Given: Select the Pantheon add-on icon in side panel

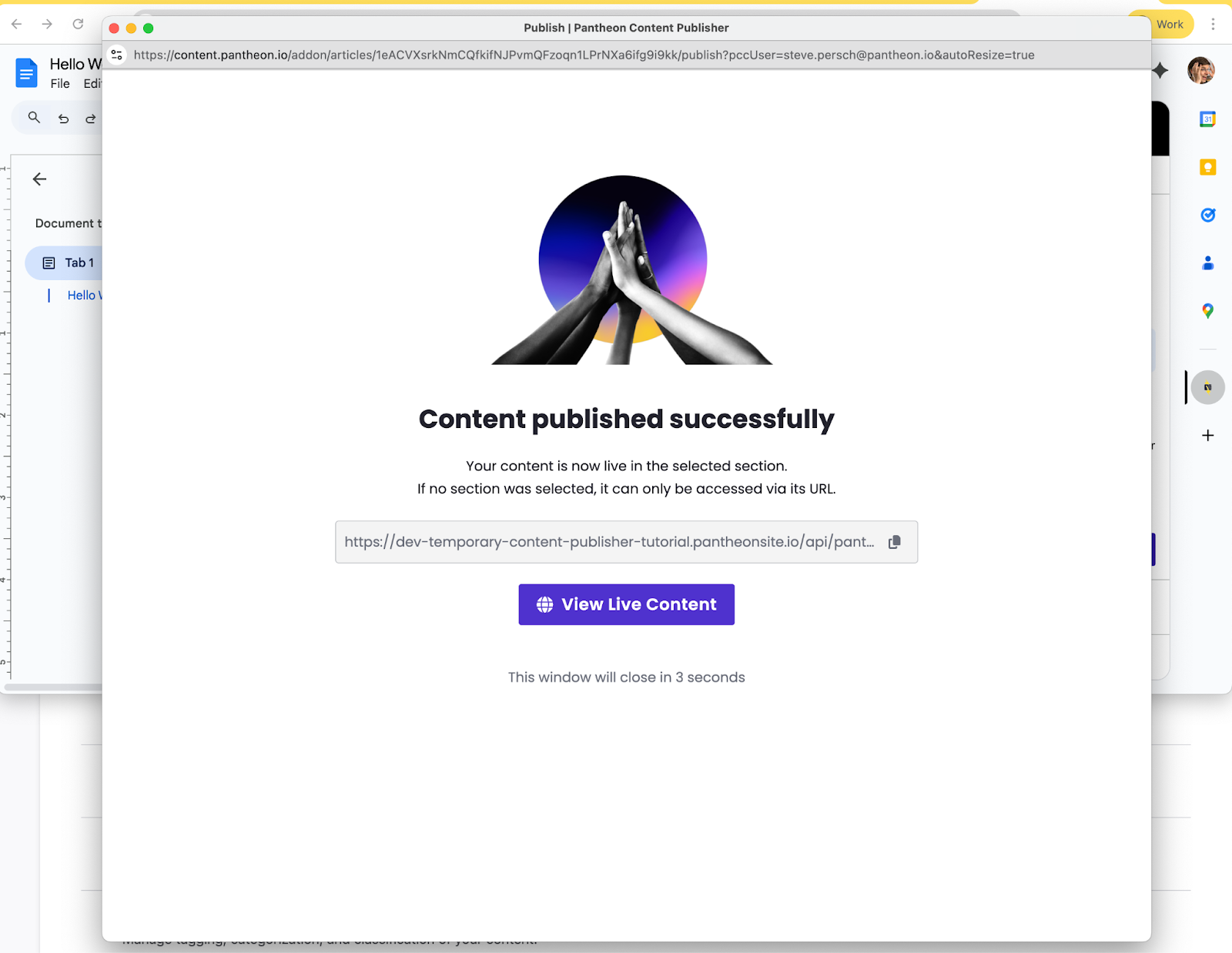Looking at the screenshot, I should click(x=1207, y=387).
